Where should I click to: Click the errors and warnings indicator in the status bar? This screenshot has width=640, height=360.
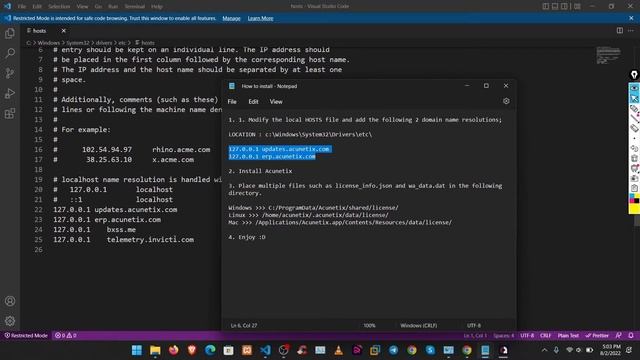[x=65, y=336]
